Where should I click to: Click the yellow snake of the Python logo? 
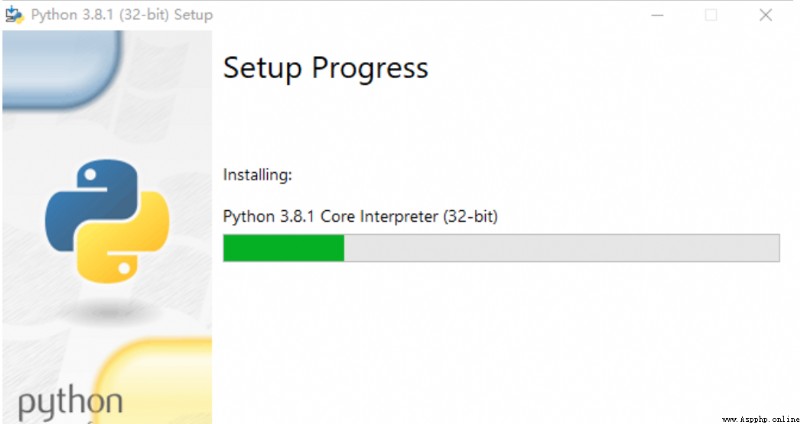pyautogui.click(x=124, y=238)
